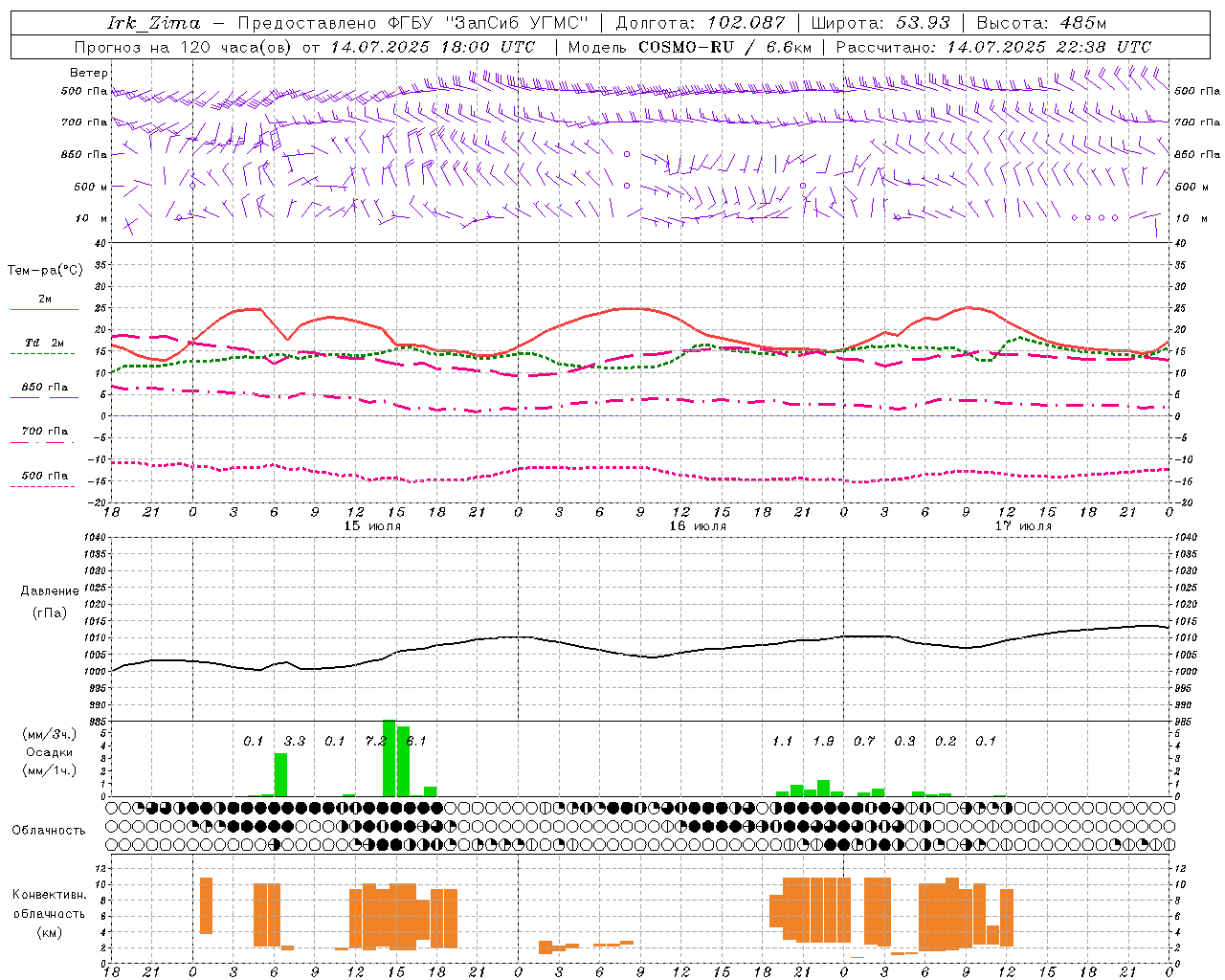Click the precipitation value '1.9'

[823, 742]
